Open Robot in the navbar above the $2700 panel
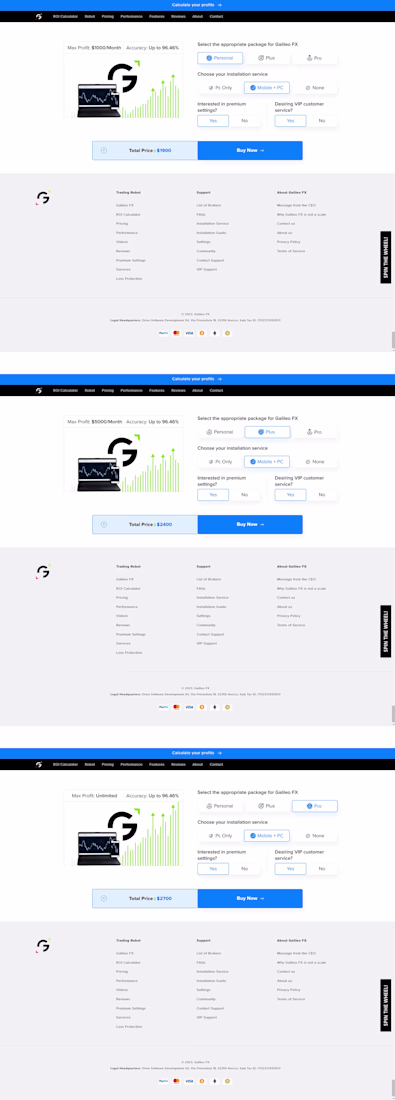This screenshot has width=395, height=1100. click(x=89, y=764)
